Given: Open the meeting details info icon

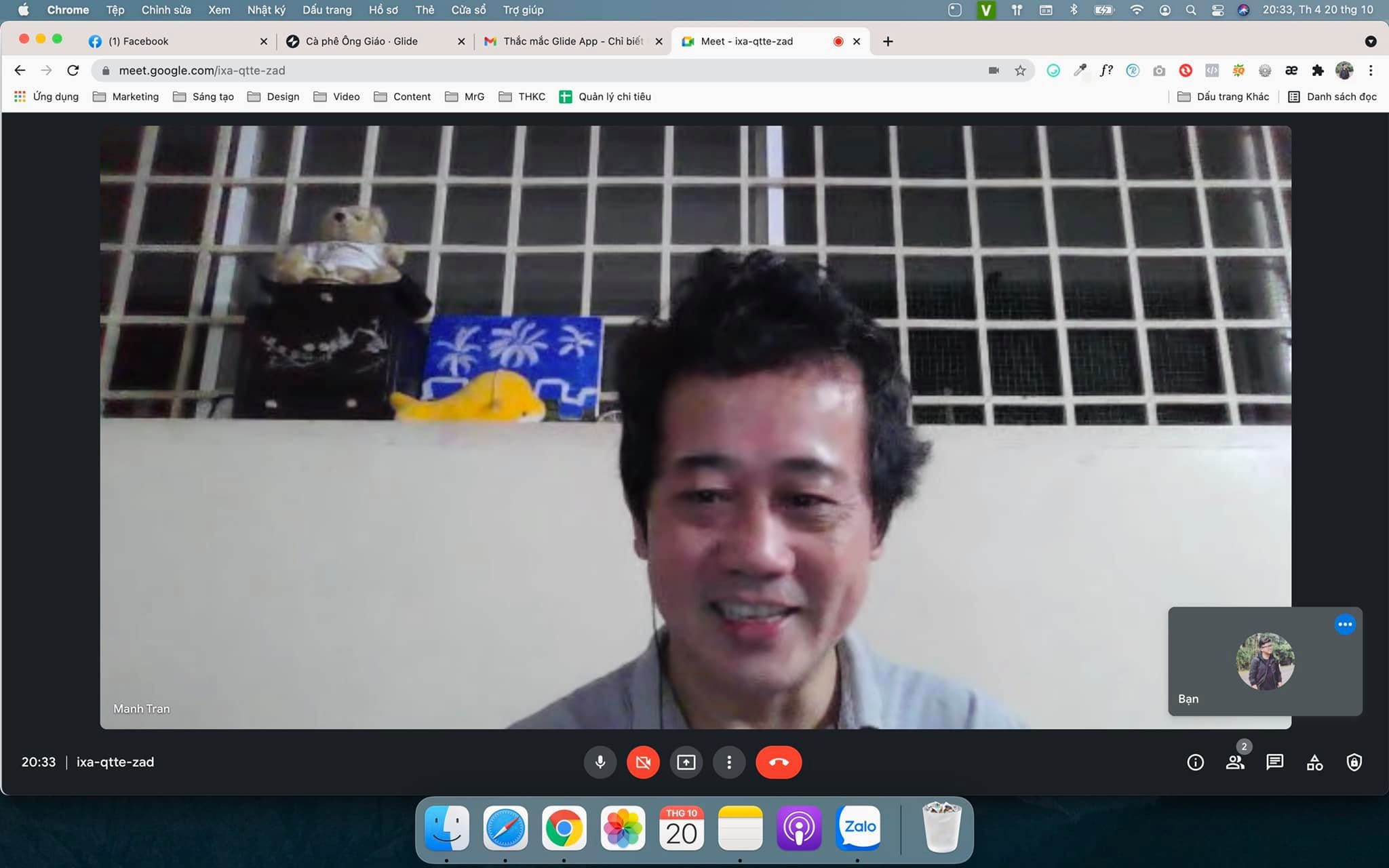Looking at the screenshot, I should pos(1195,762).
